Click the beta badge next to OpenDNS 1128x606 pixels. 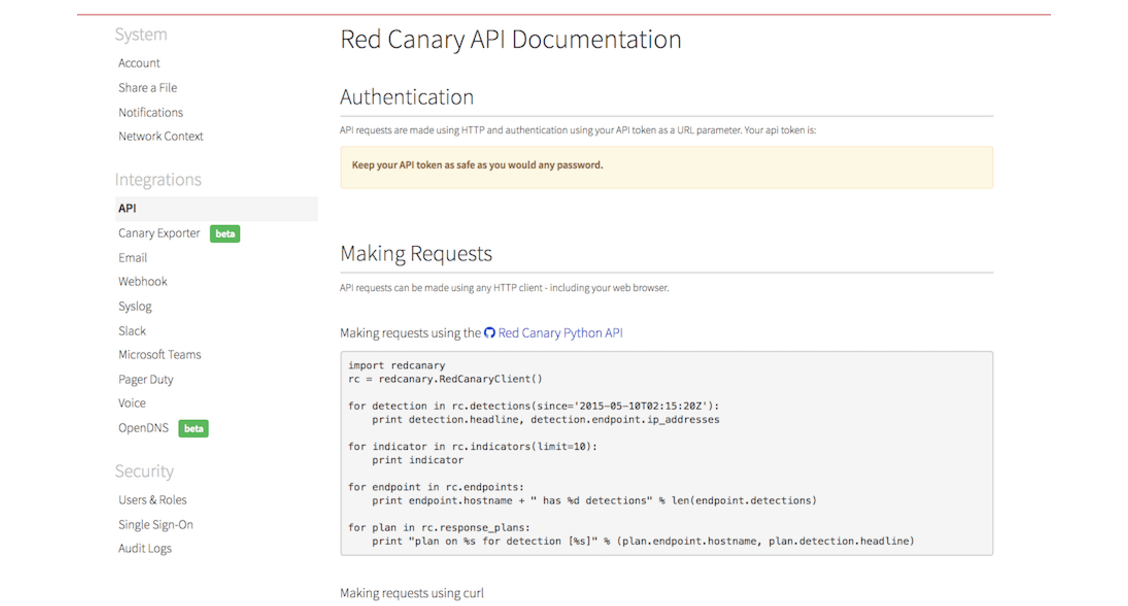point(194,429)
